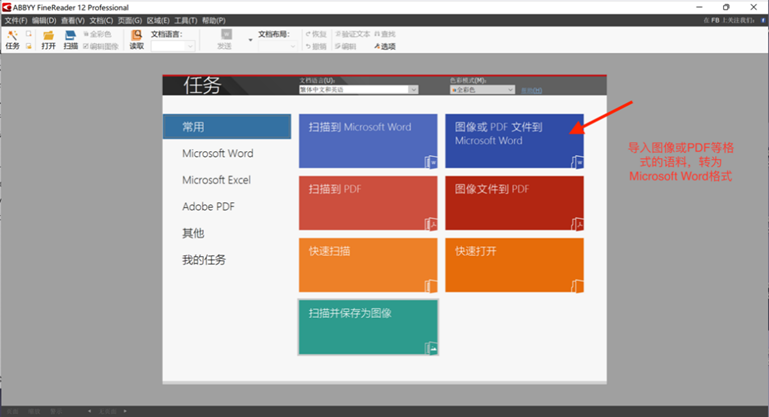769x417 pixels.
Task: Click the ABBYY FineReader logo in the title bar
Action: pyautogui.click(x=7, y=7)
